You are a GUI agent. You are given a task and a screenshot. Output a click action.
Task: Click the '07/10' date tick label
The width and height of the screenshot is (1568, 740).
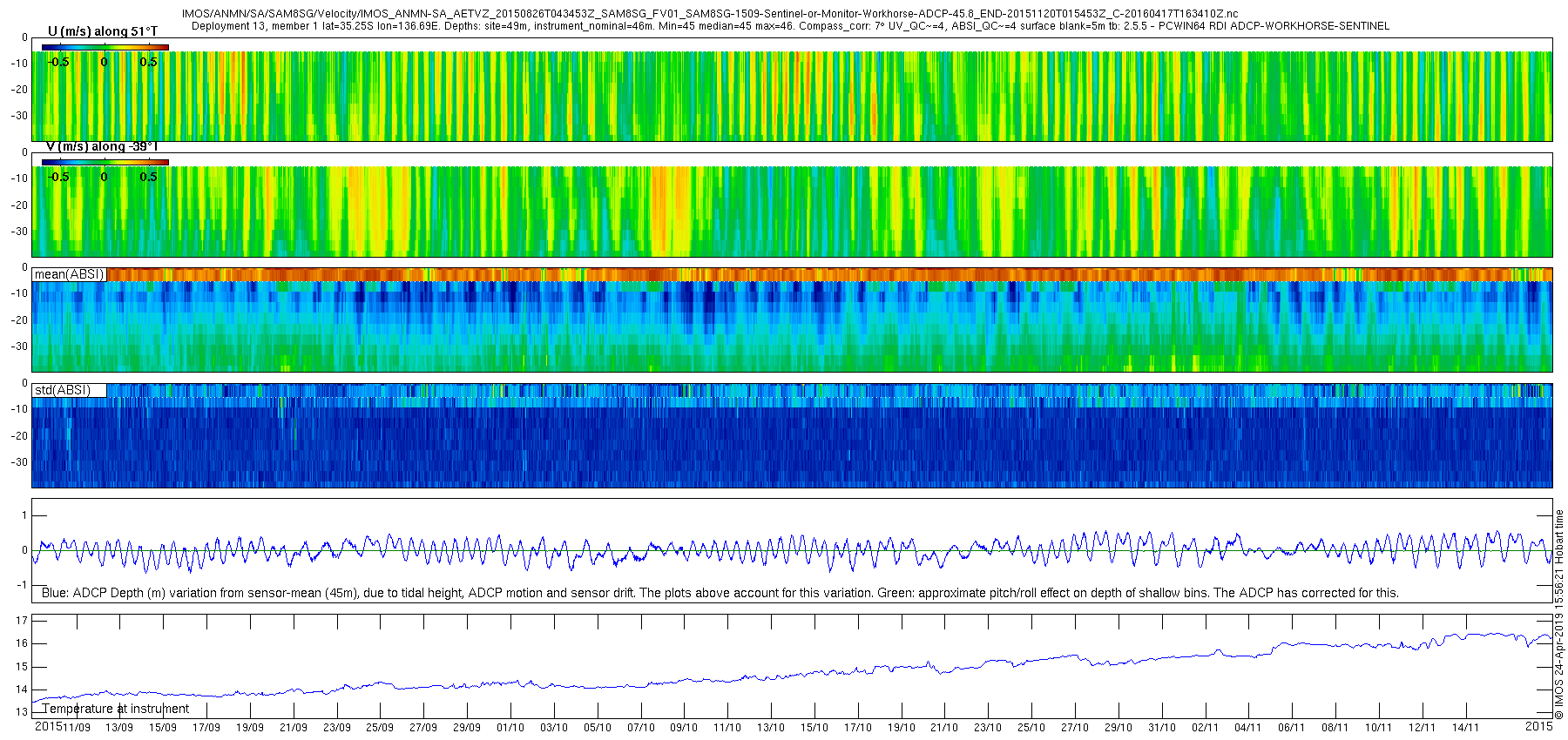click(x=641, y=728)
